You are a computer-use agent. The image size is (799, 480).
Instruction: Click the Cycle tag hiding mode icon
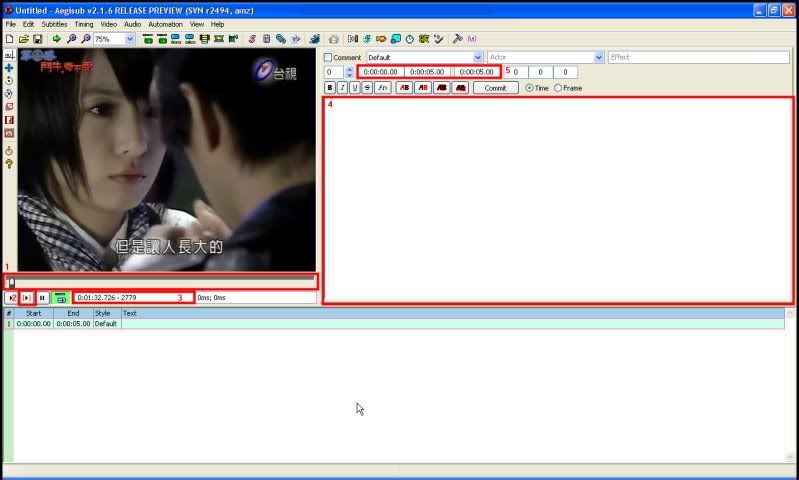[472, 39]
